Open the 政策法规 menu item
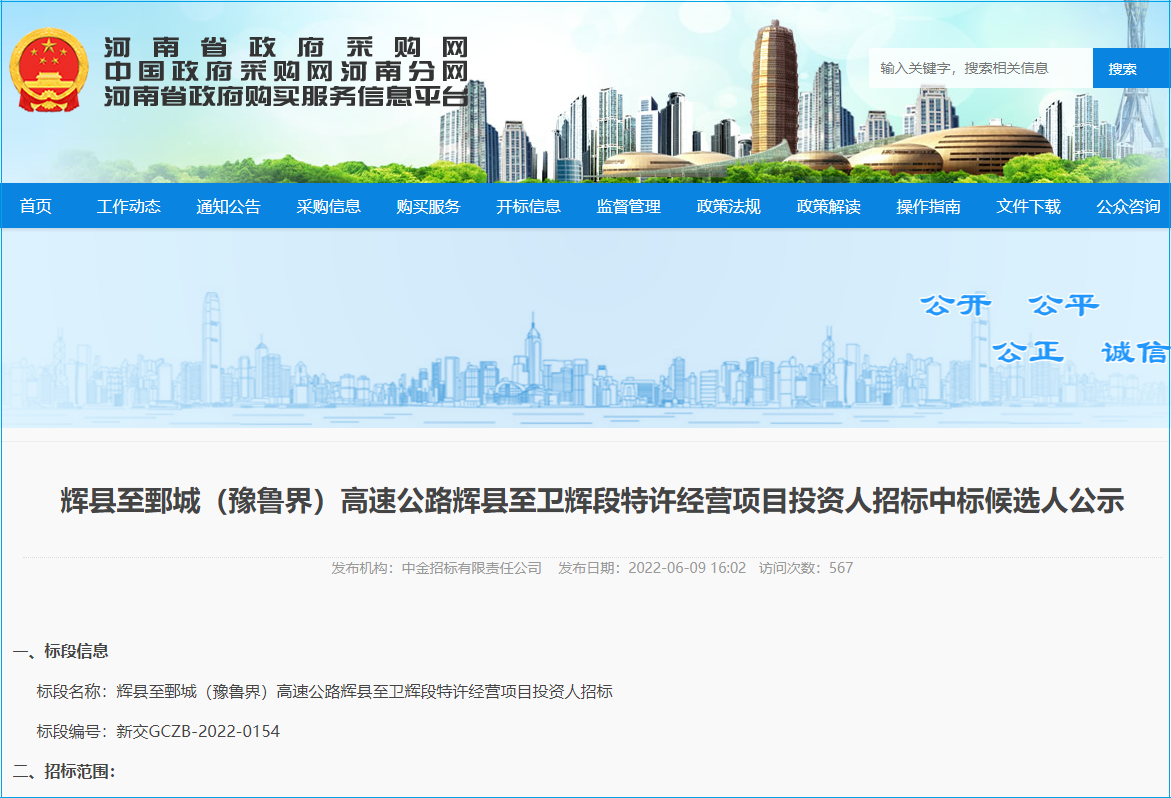 coord(728,207)
